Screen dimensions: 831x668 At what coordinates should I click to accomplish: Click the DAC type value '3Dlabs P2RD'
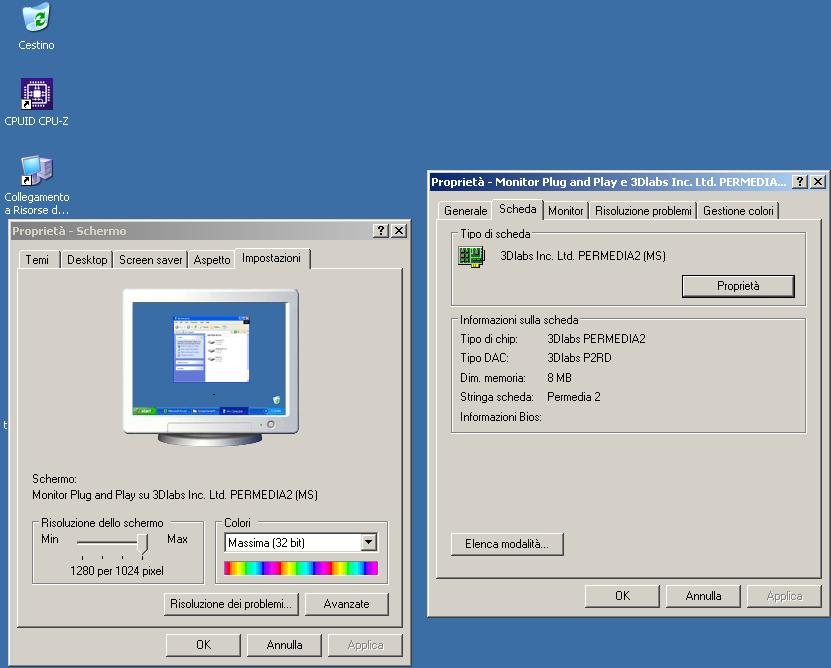click(x=579, y=358)
